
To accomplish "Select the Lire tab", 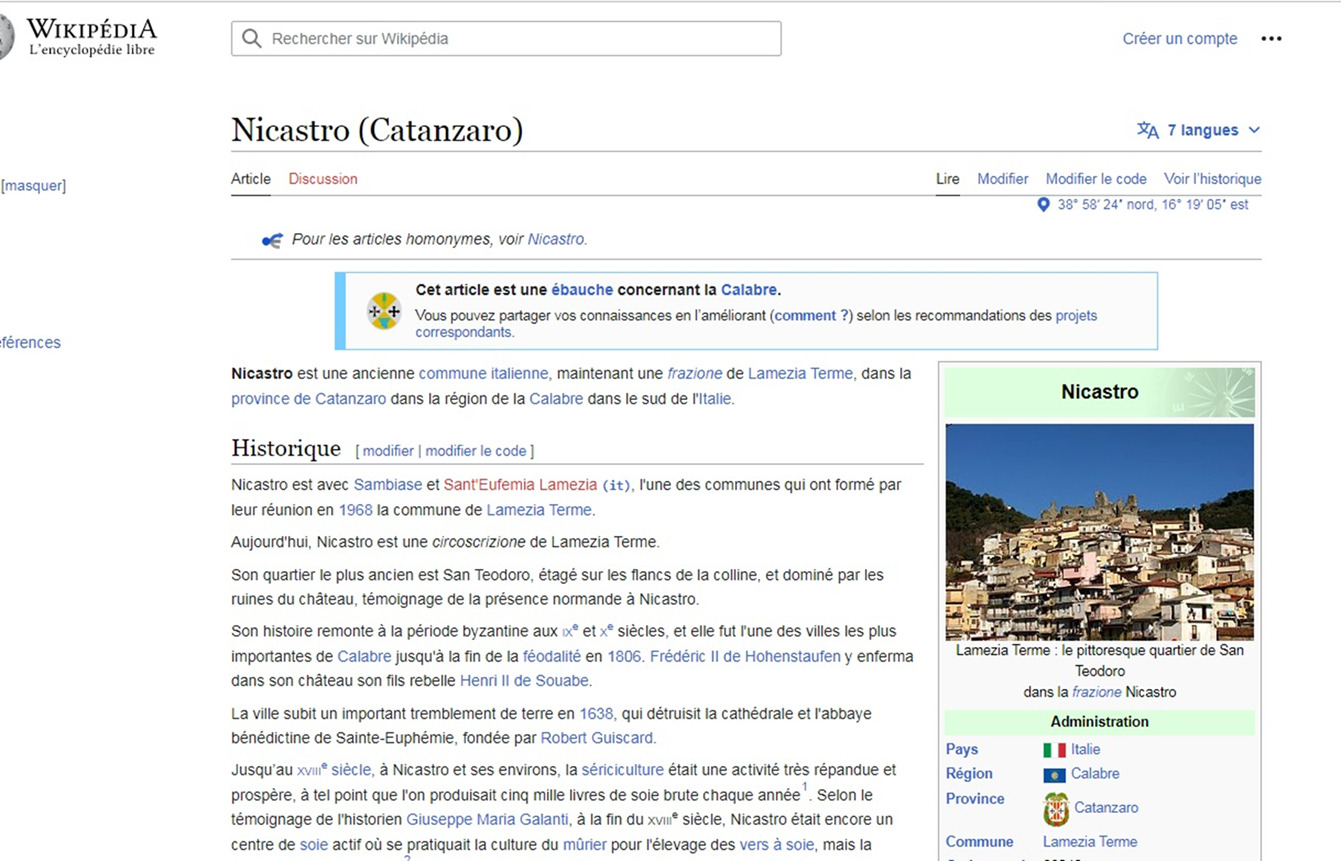I will pos(947,179).
